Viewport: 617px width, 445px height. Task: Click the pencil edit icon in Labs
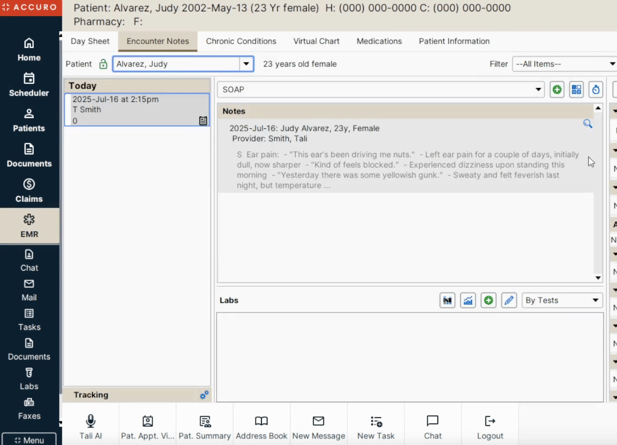[x=509, y=300]
